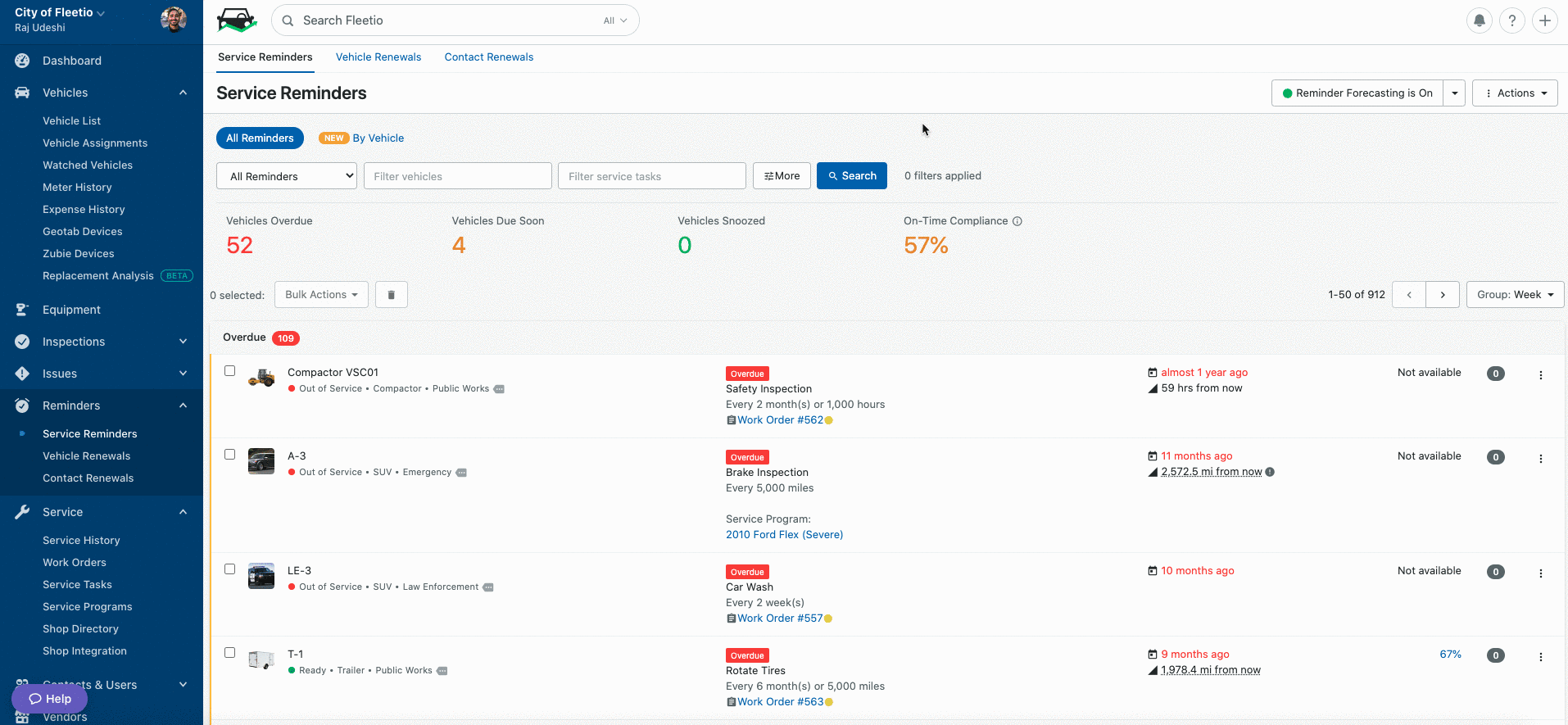This screenshot has width=1568, height=725.
Task: Open the search scope All dropdown
Action: pos(615,20)
